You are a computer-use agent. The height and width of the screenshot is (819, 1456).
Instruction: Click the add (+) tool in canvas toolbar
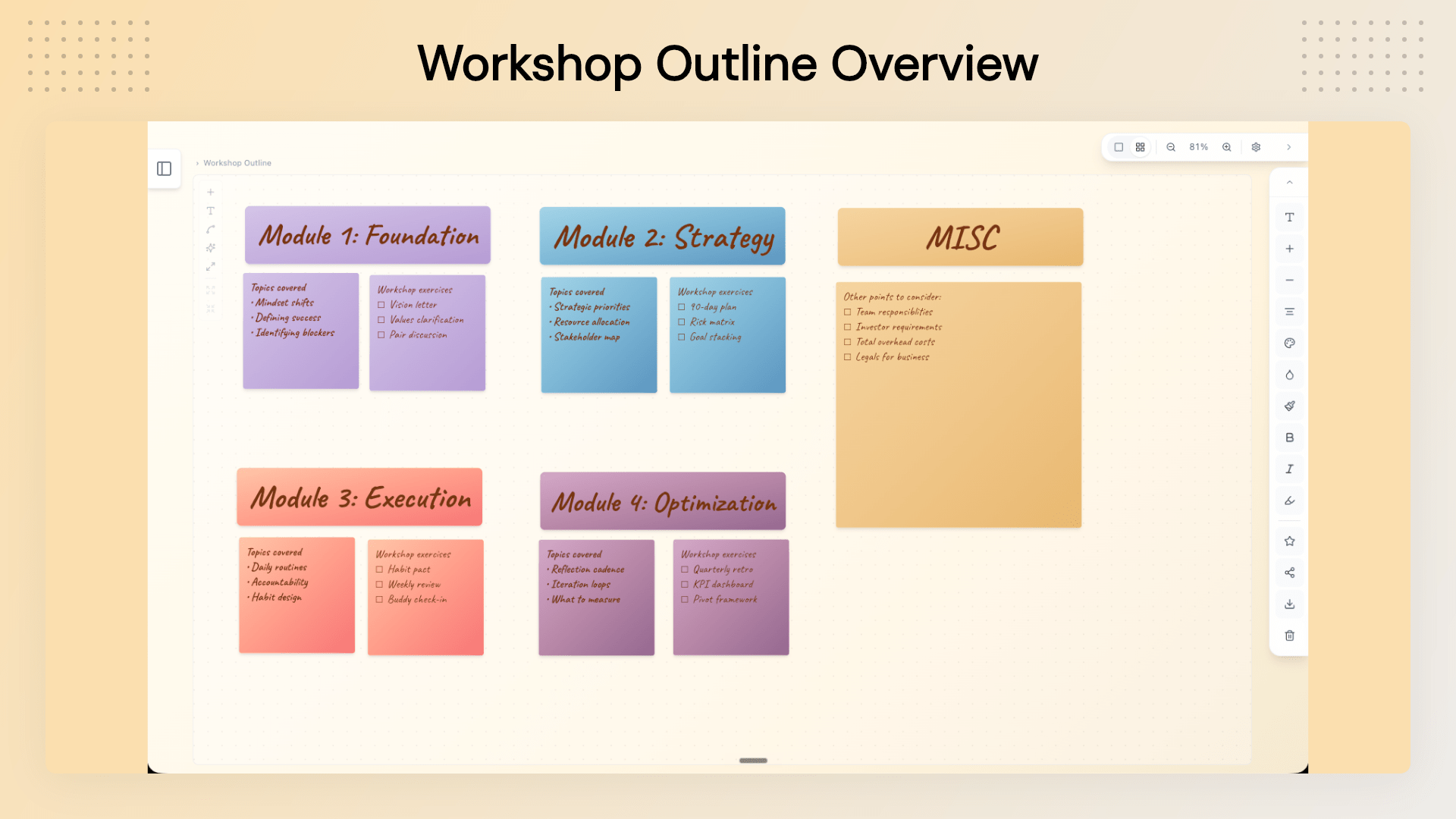[211, 193]
